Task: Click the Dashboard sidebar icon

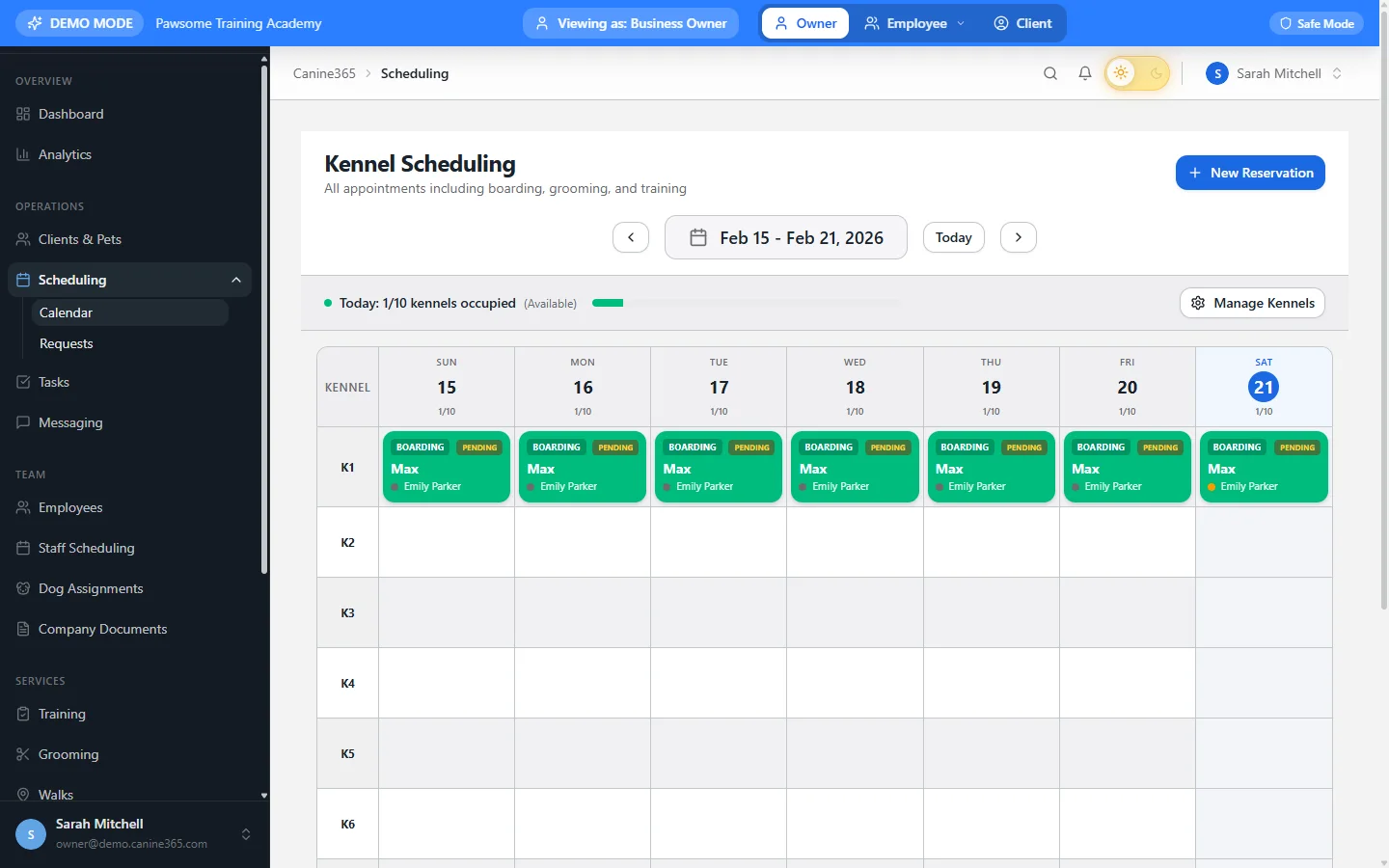Action: click(x=23, y=114)
